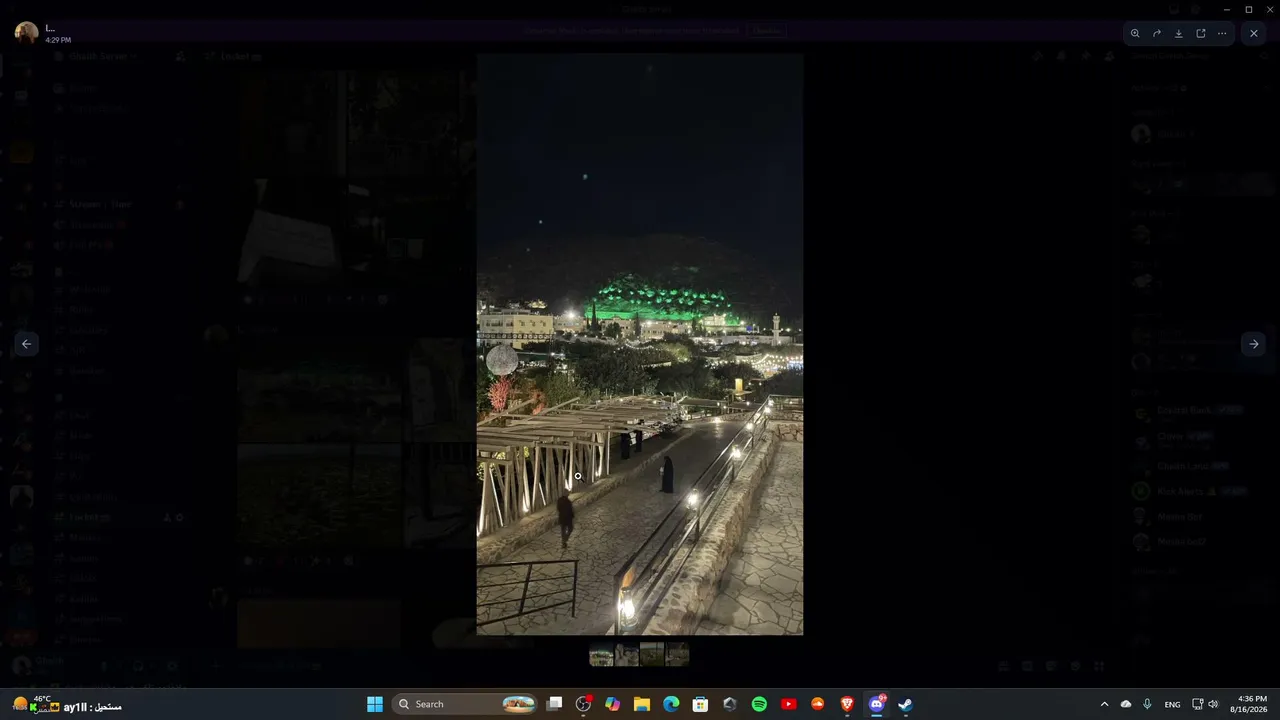Go to the previous image
1280x720 pixels.
[27, 344]
